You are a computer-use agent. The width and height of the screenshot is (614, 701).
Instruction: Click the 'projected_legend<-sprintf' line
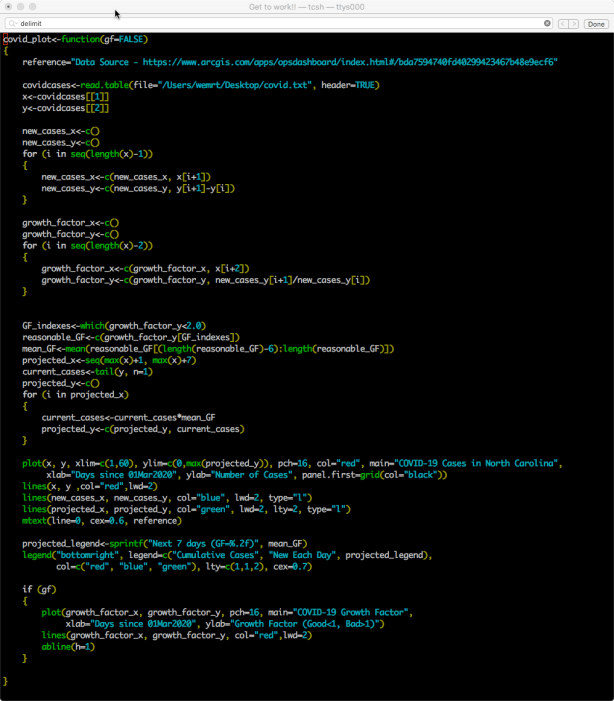point(165,544)
